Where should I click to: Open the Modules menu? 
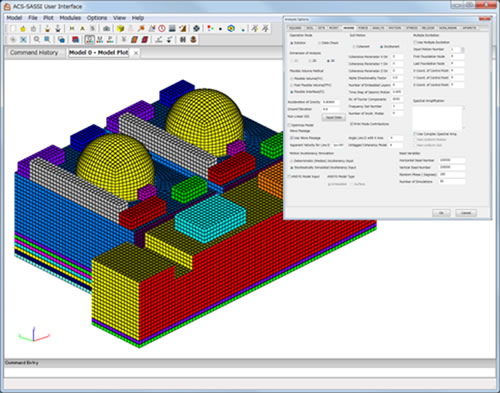(70, 18)
